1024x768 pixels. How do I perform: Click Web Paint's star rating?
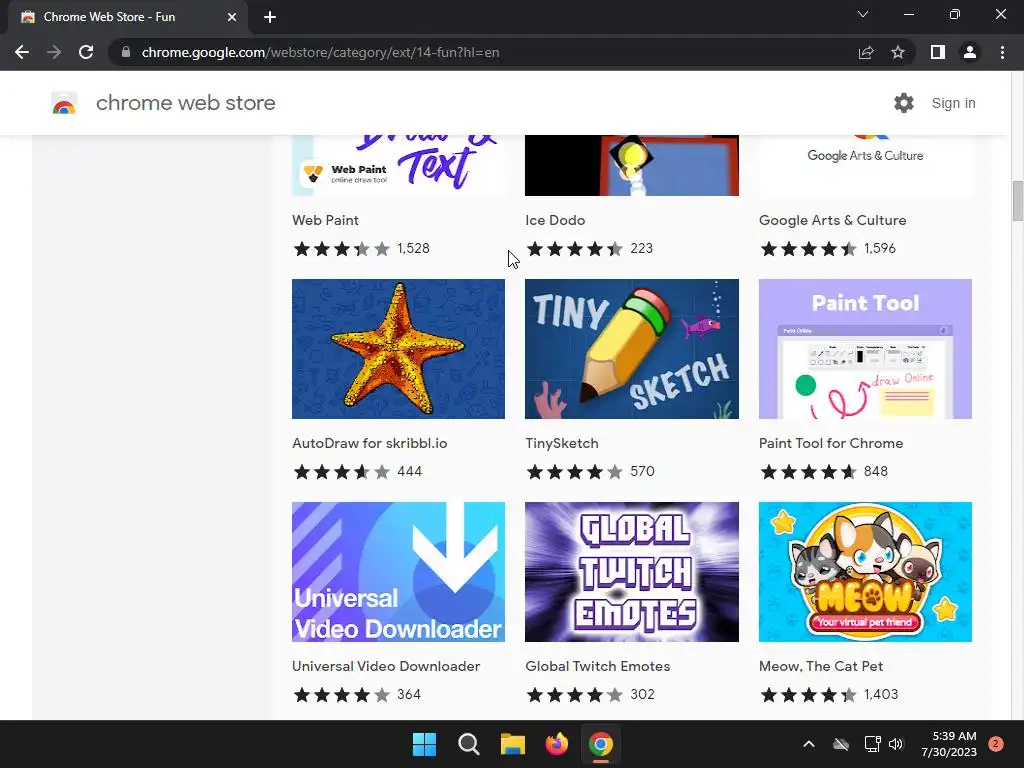click(342, 249)
